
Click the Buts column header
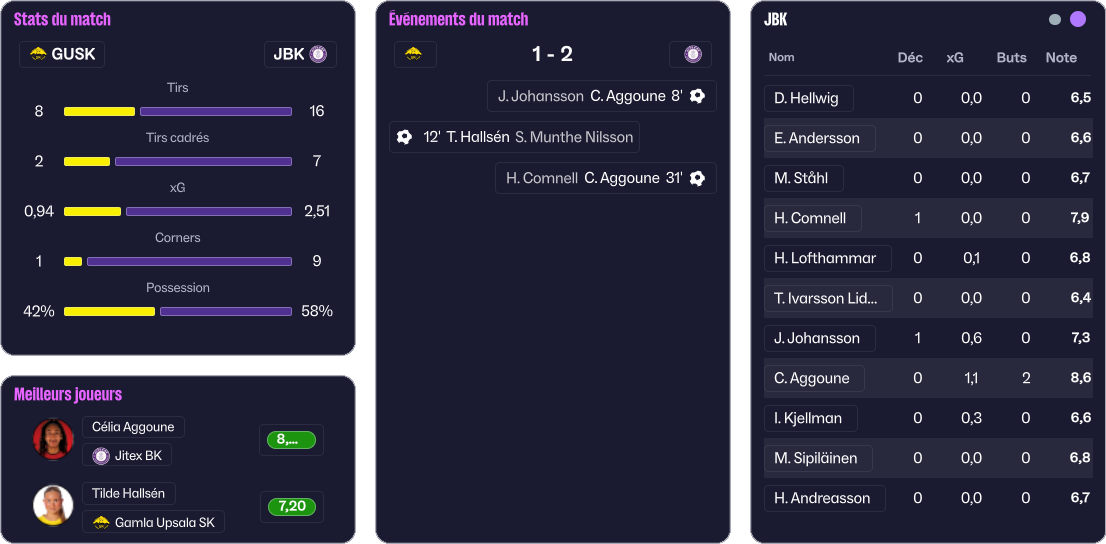click(1011, 58)
